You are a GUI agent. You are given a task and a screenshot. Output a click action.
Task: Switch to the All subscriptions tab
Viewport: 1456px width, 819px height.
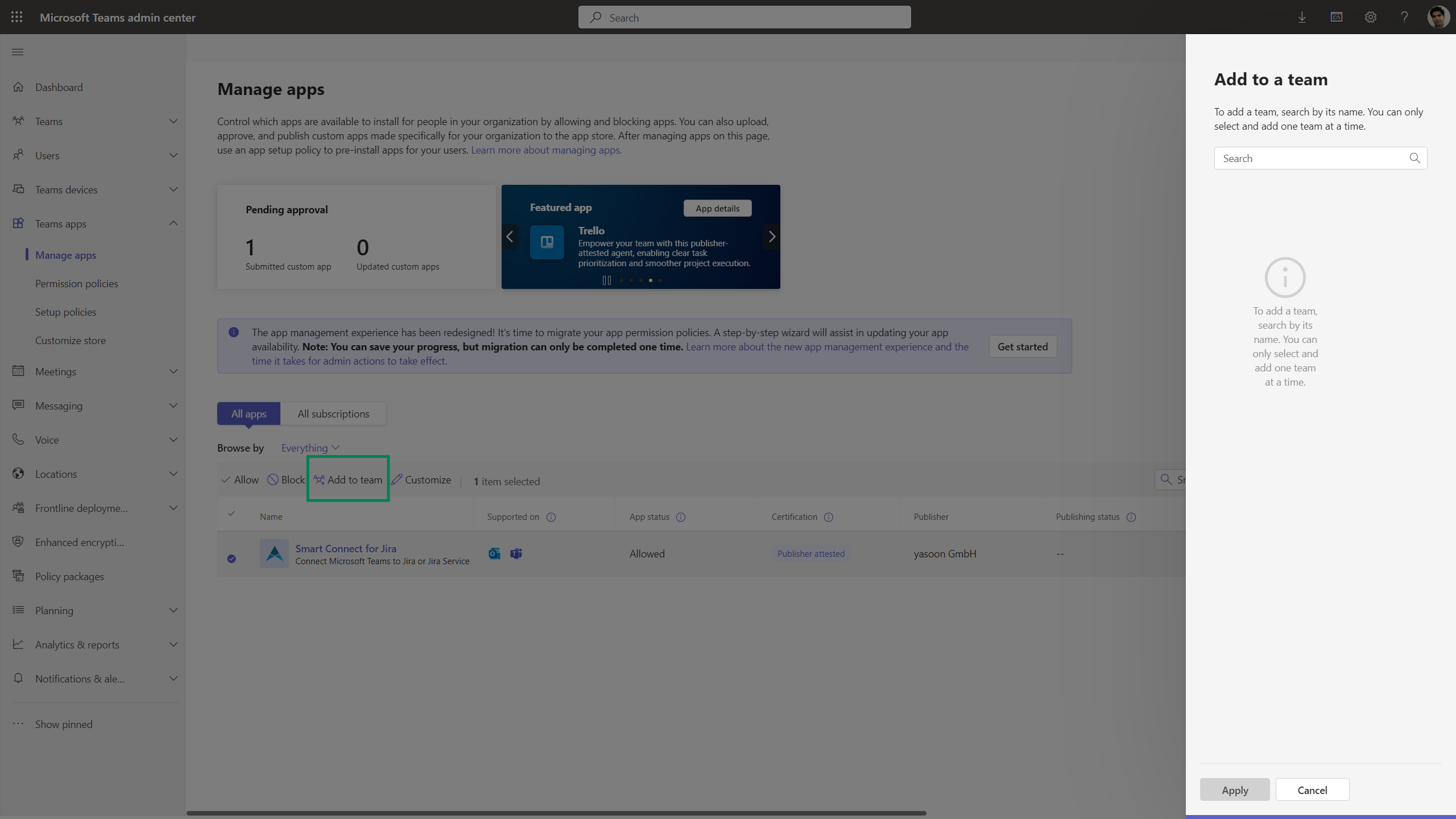(333, 413)
